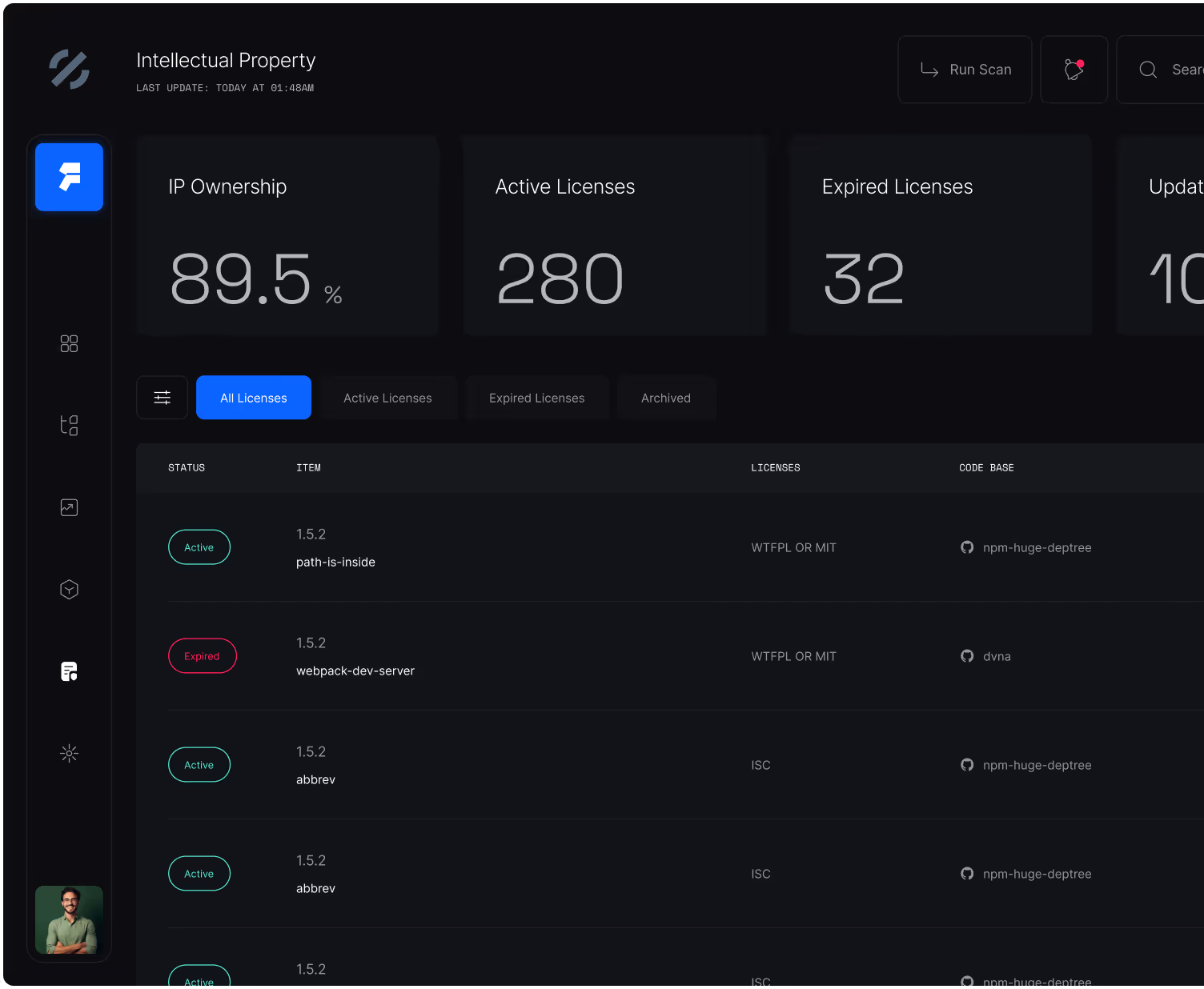The height and width of the screenshot is (989, 1204).
Task: Click WTFPL OR MIT in webpack-dev-server row
Action: 793,657
